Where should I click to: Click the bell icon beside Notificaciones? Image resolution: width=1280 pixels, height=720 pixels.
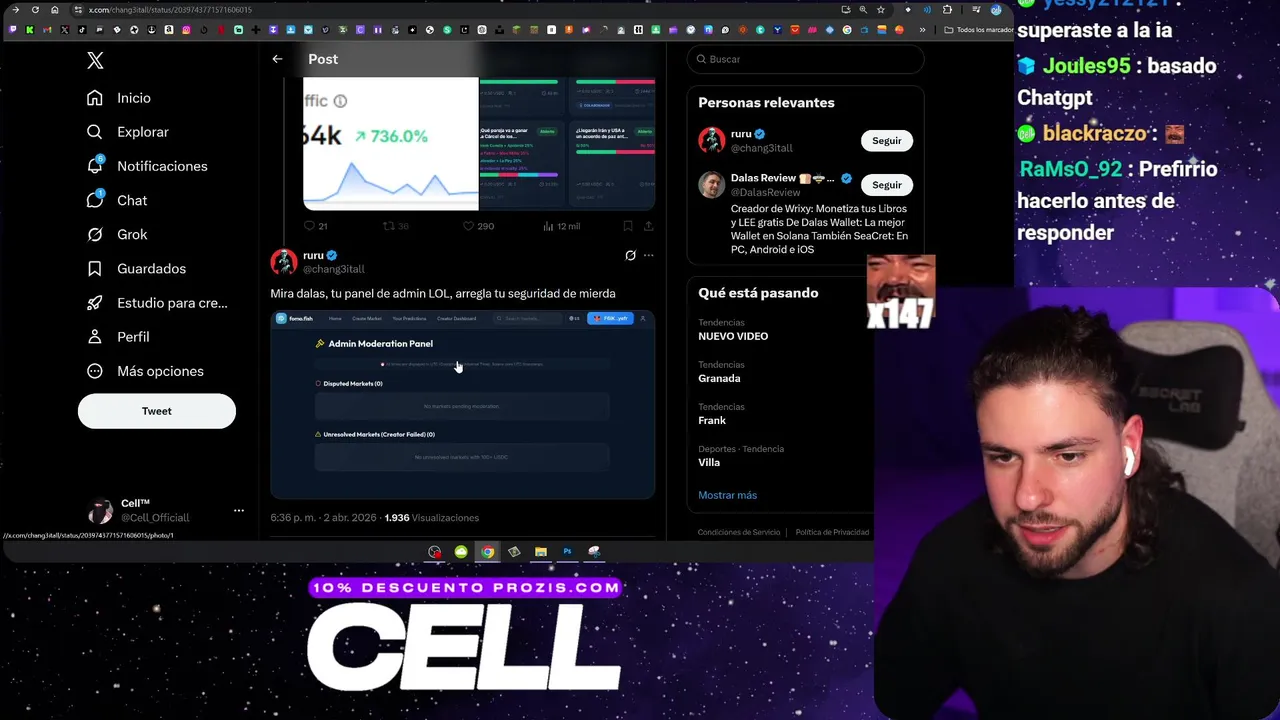(x=95, y=166)
